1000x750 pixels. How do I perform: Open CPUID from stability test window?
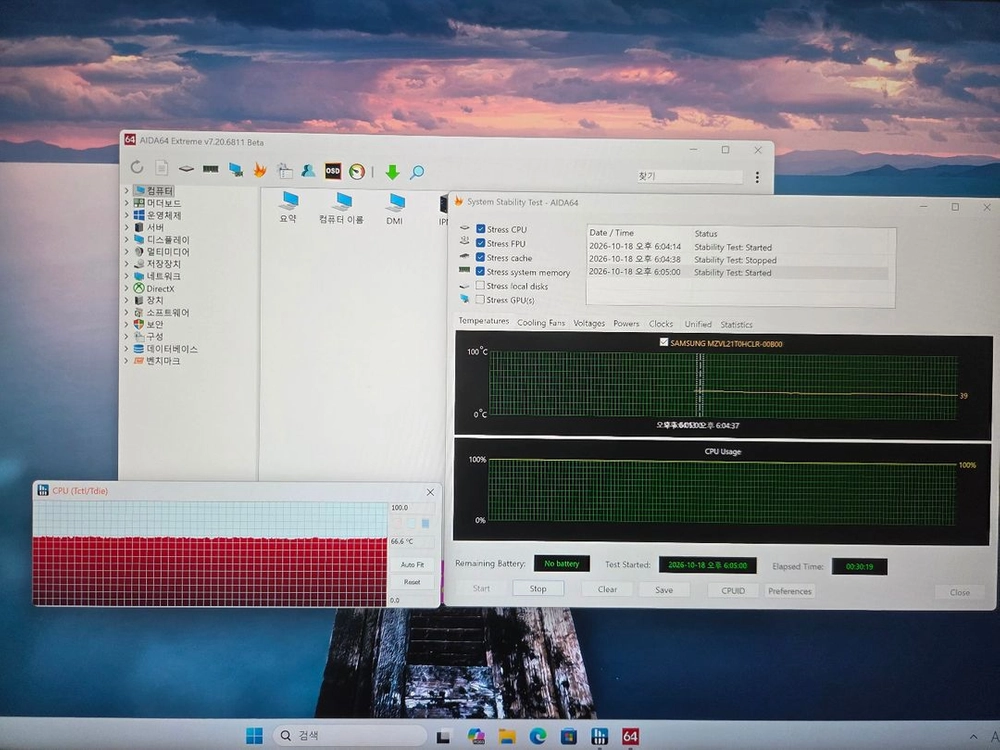pos(733,591)
